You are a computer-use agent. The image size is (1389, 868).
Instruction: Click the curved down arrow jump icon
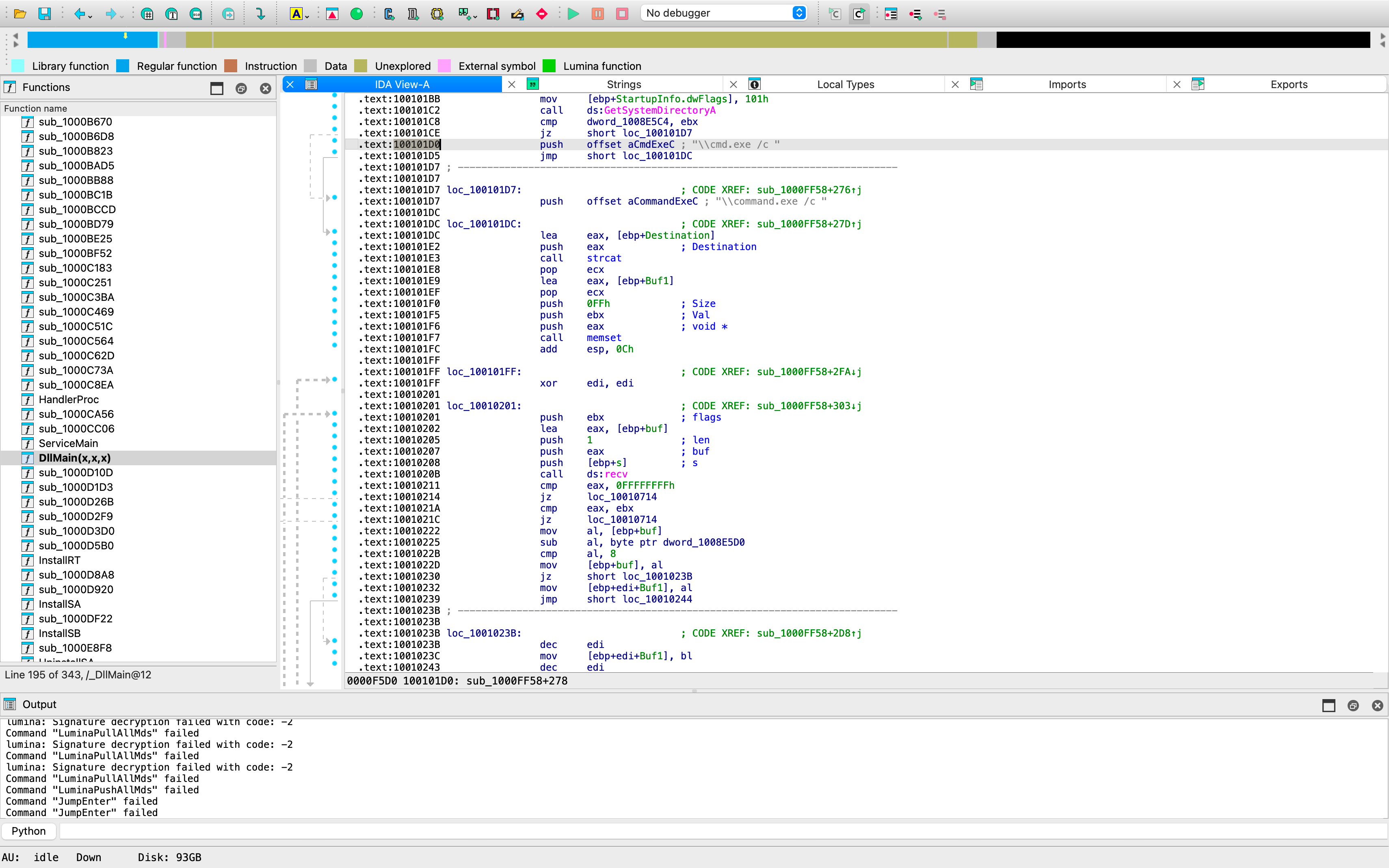260,14
